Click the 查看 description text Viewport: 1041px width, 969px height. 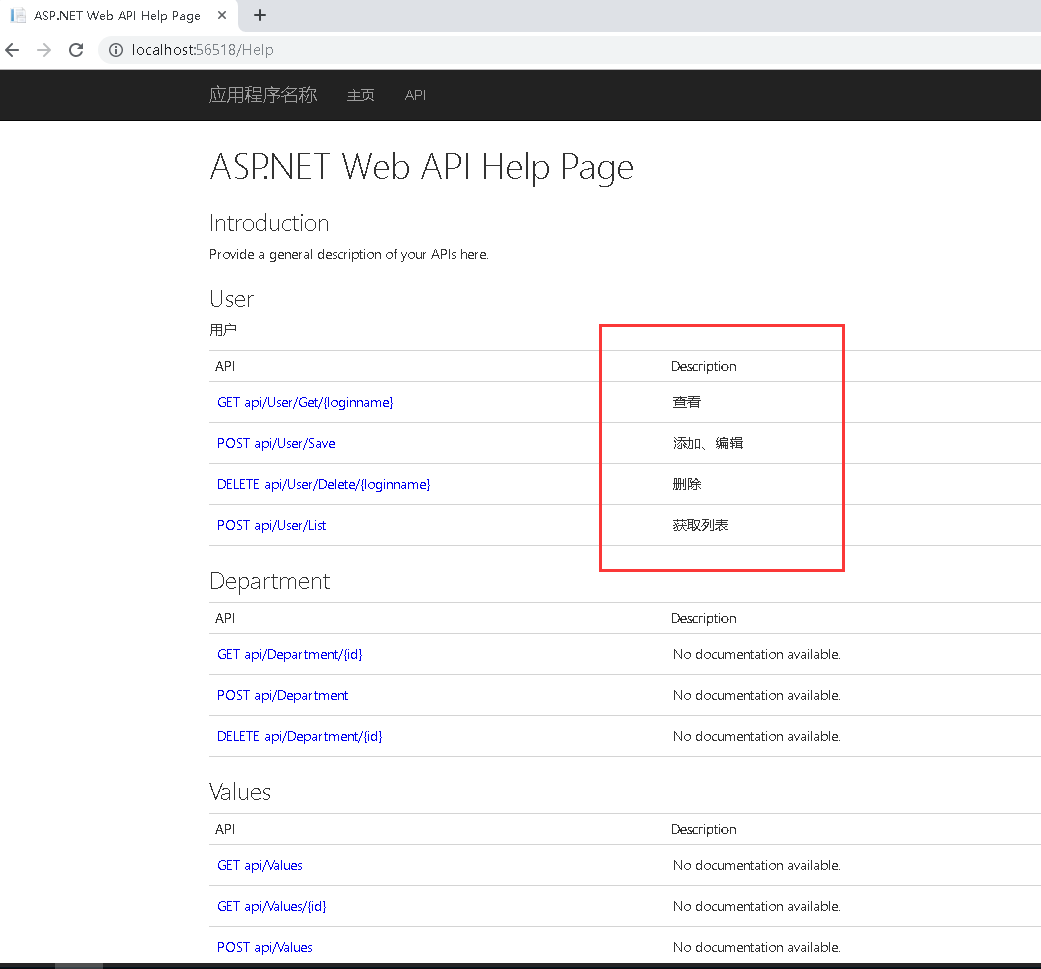686,402
